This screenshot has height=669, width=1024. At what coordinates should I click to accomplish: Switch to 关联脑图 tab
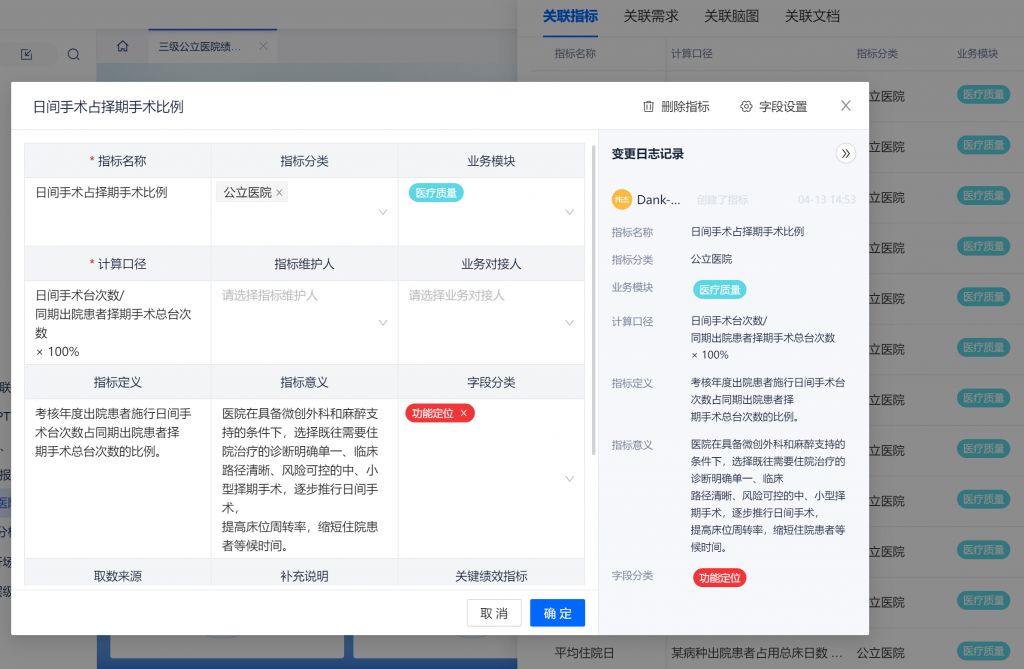(x=731, y=16)
